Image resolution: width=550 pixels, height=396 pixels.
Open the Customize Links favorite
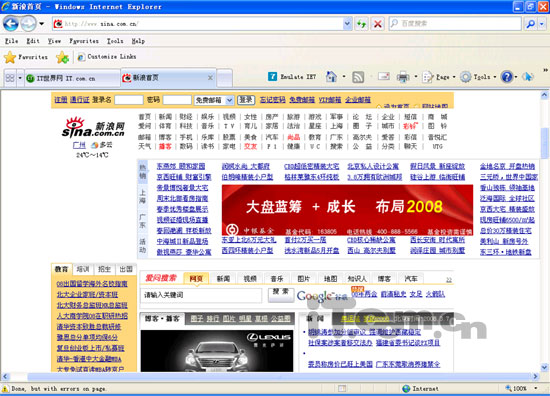pyautogui.click(x=107, y=56)
